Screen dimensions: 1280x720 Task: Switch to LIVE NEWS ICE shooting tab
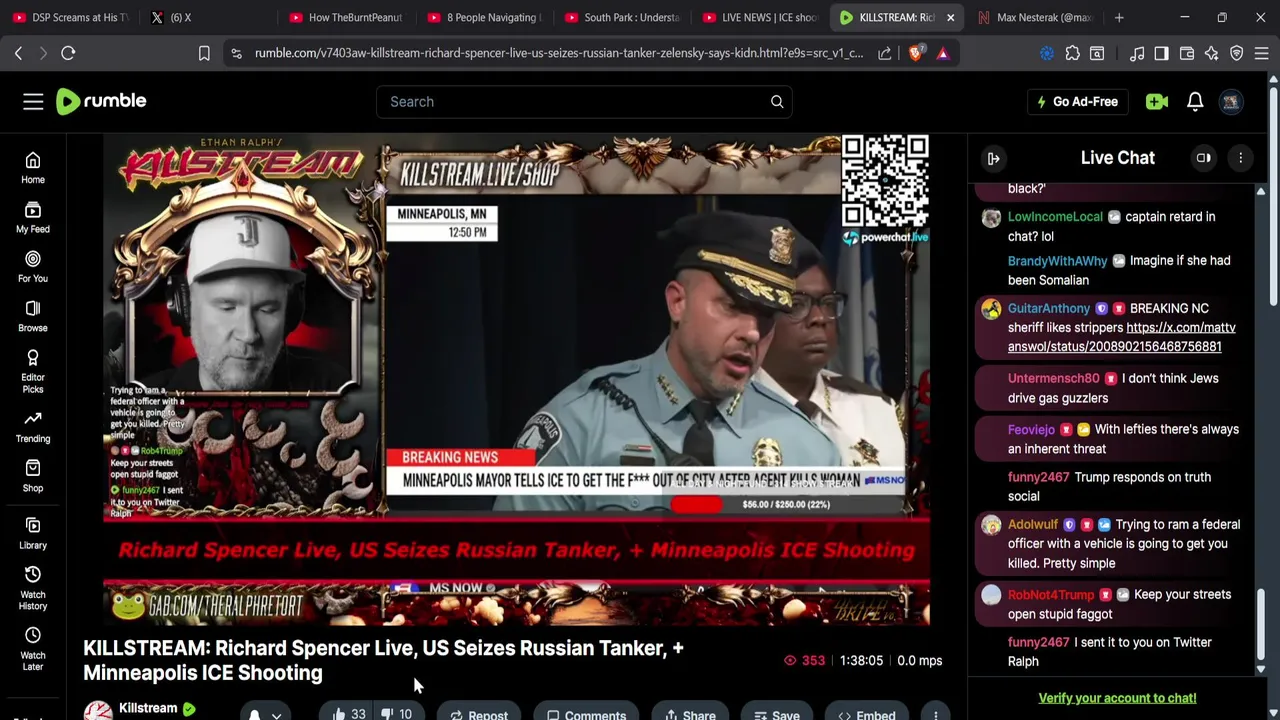click(x=757, y=17)
